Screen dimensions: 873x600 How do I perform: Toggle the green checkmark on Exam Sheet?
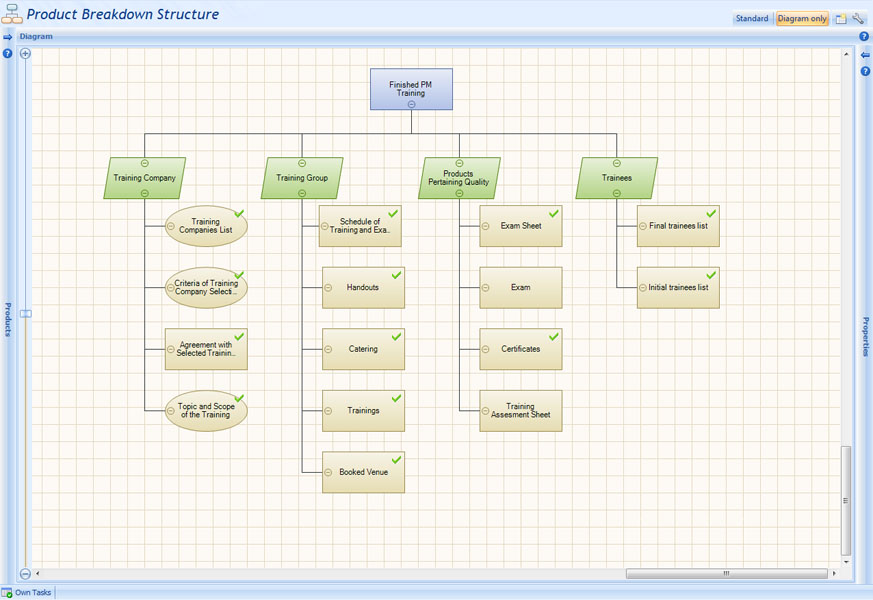pyautogui.click(x=554, y=212)
